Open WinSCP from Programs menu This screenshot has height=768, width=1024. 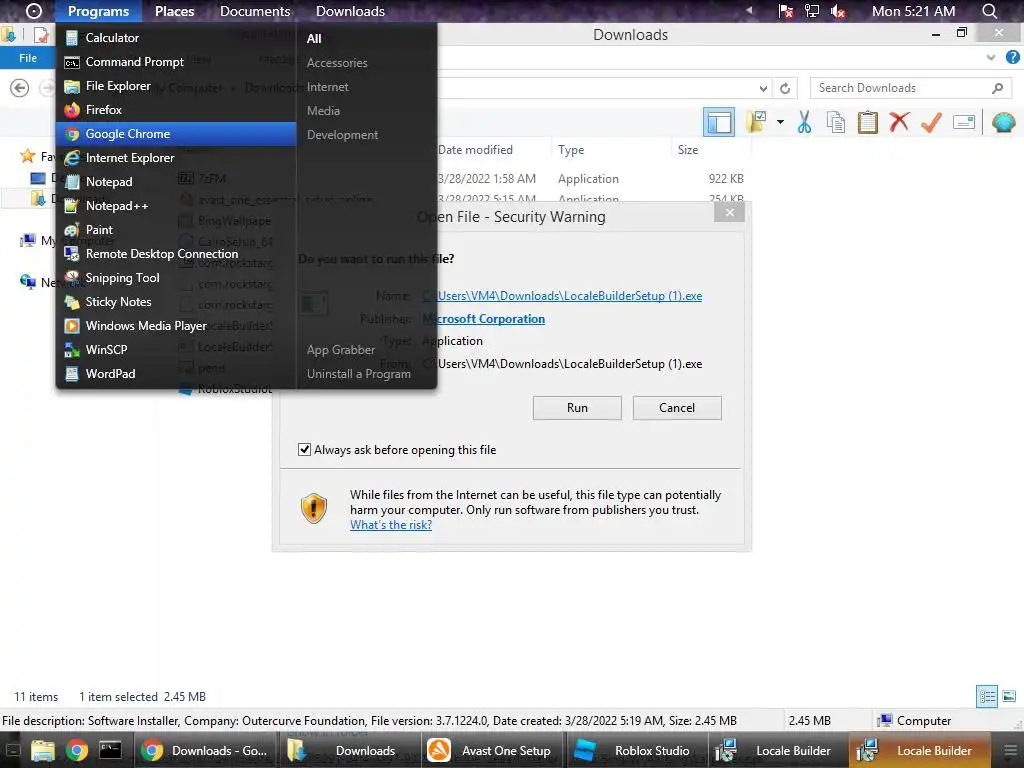coord(176,349)
